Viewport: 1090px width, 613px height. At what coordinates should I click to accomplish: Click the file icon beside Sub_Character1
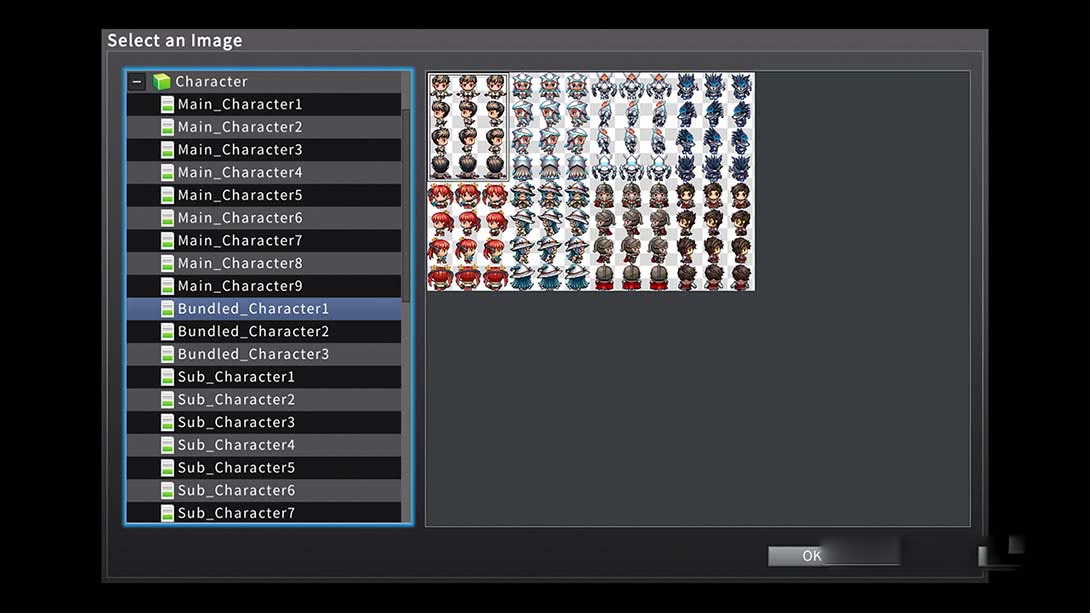pos(167,377)
